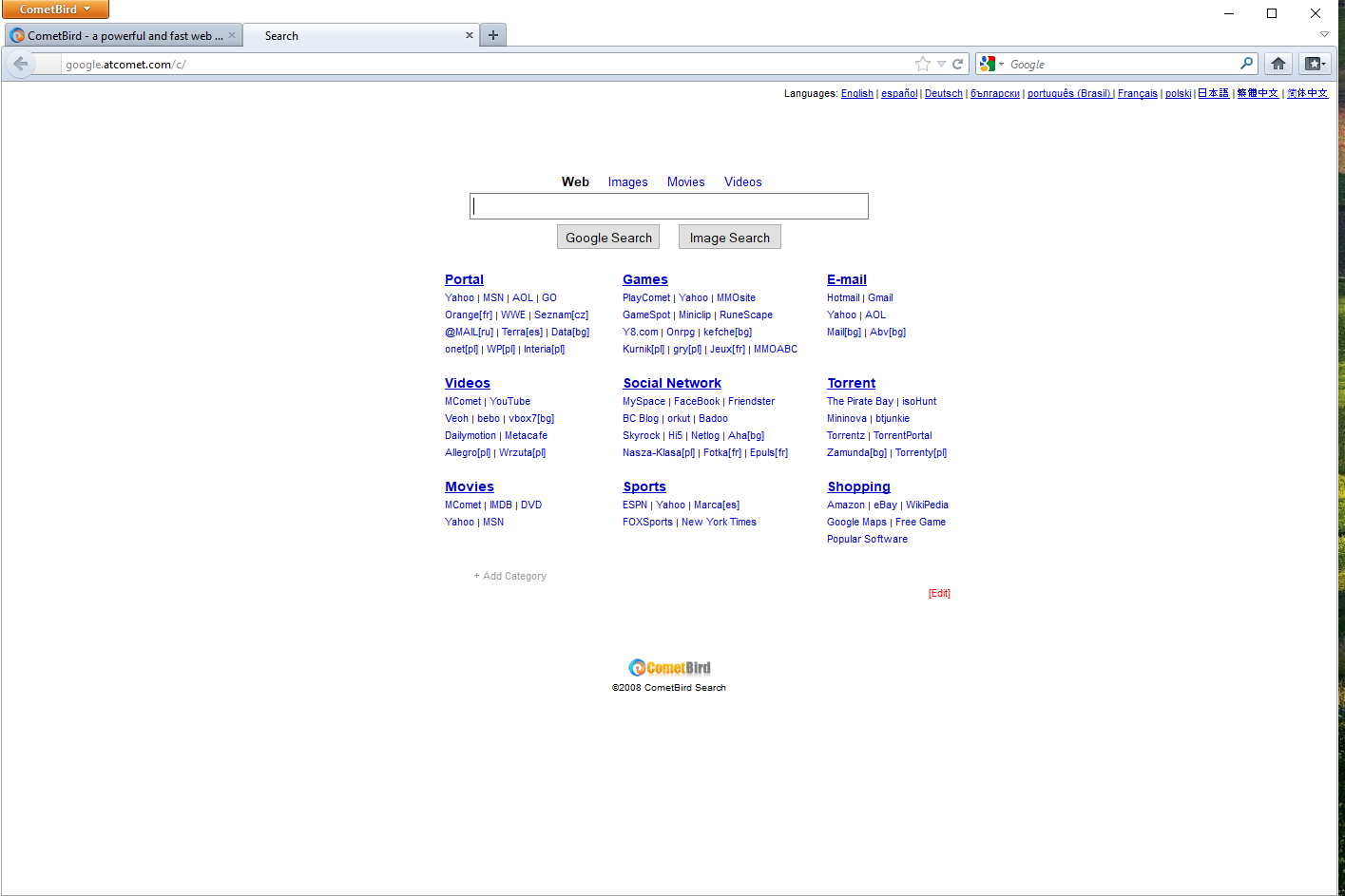Select the Search tab
This screenshot has width=1345, height=896.
tap(361, 35)
